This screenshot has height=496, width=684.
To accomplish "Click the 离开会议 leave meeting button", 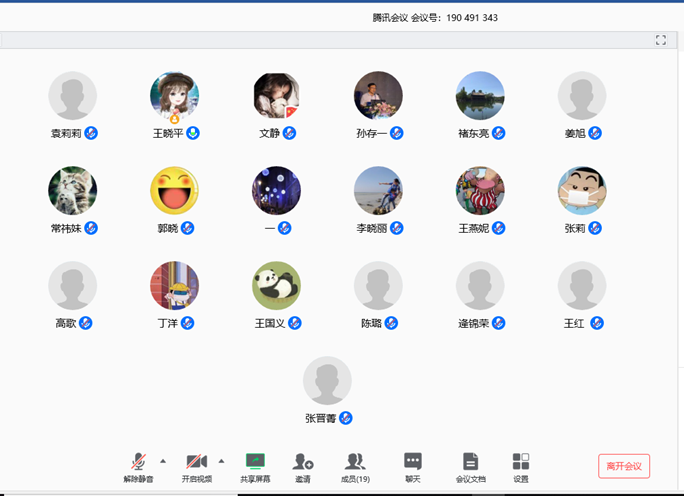I will pos(624,466).
